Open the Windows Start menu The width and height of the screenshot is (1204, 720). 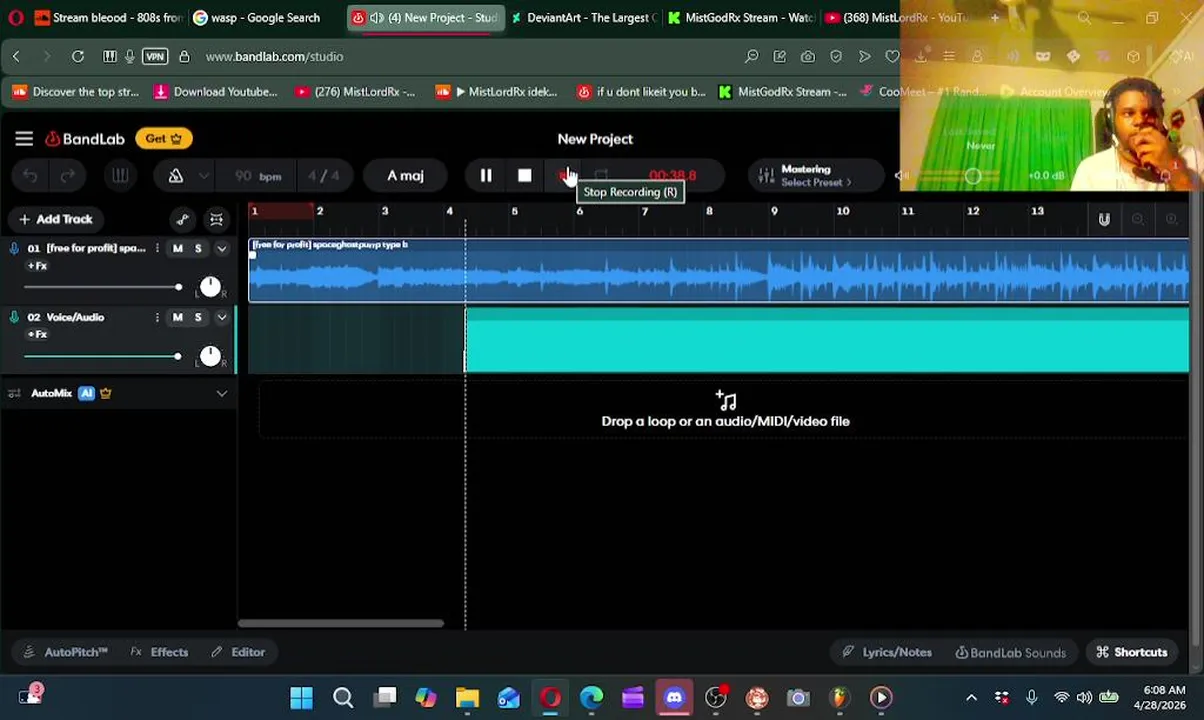coord(301,697)
